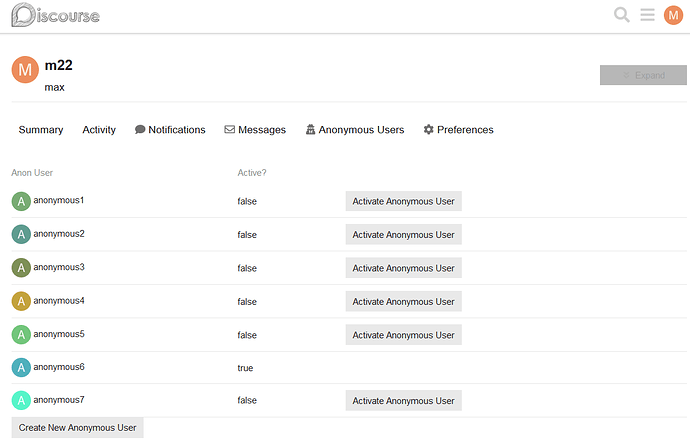Activate anonymous2 user
690x446 pixels.
pyautogui.click(x=404, y=234)
